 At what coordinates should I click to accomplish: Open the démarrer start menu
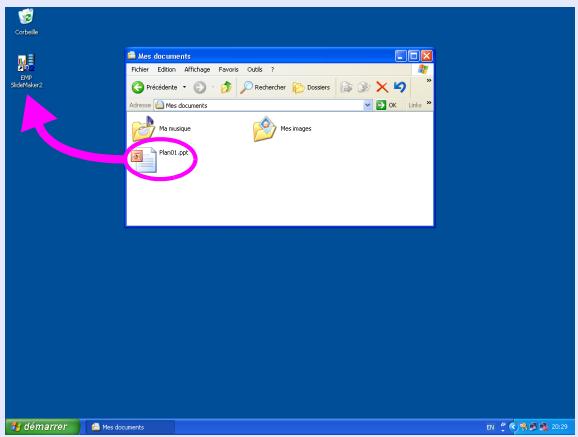click(x=43, y=427)
